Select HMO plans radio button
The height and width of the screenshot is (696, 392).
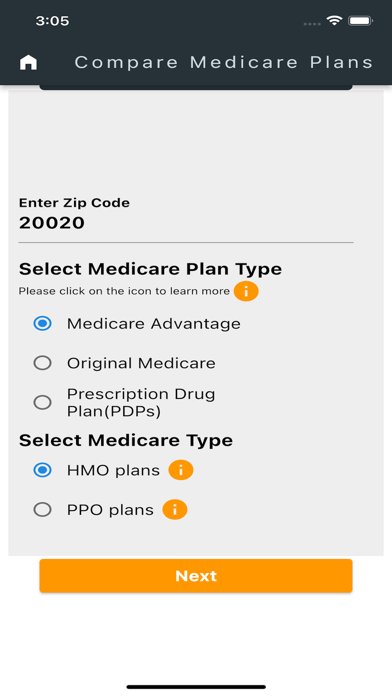coord(43,470)
